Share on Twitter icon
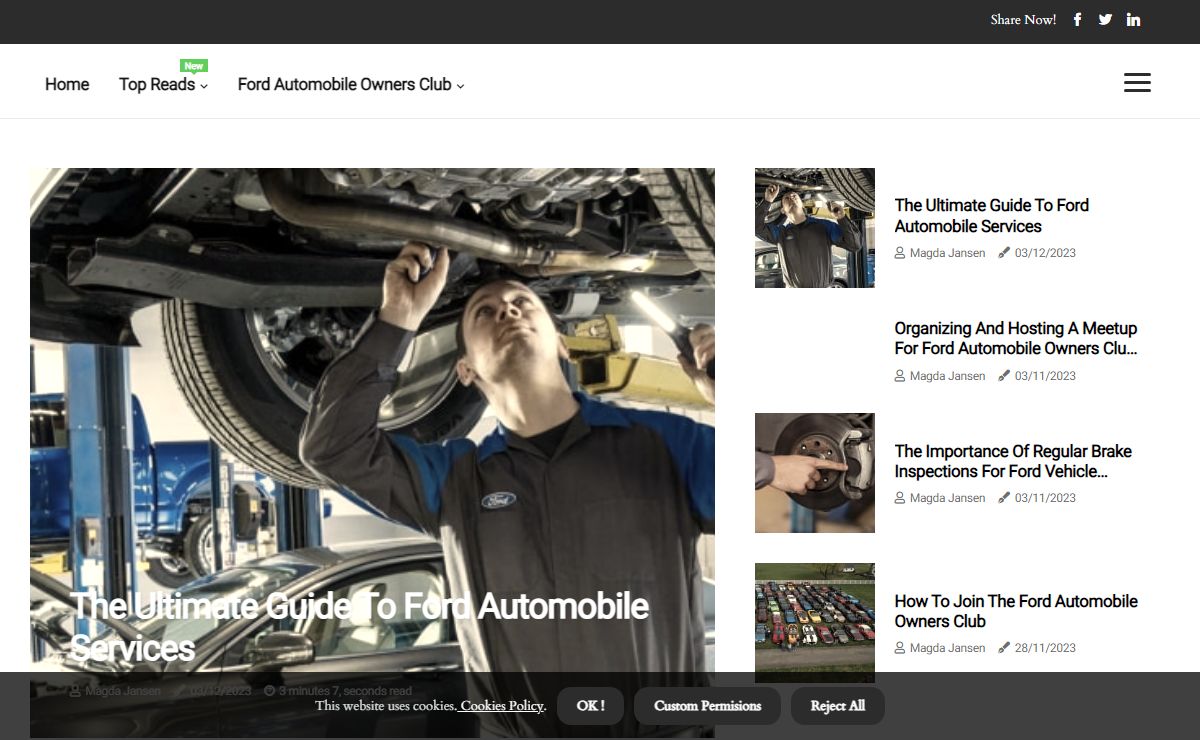1200x740 pixels. [1105, 20]
